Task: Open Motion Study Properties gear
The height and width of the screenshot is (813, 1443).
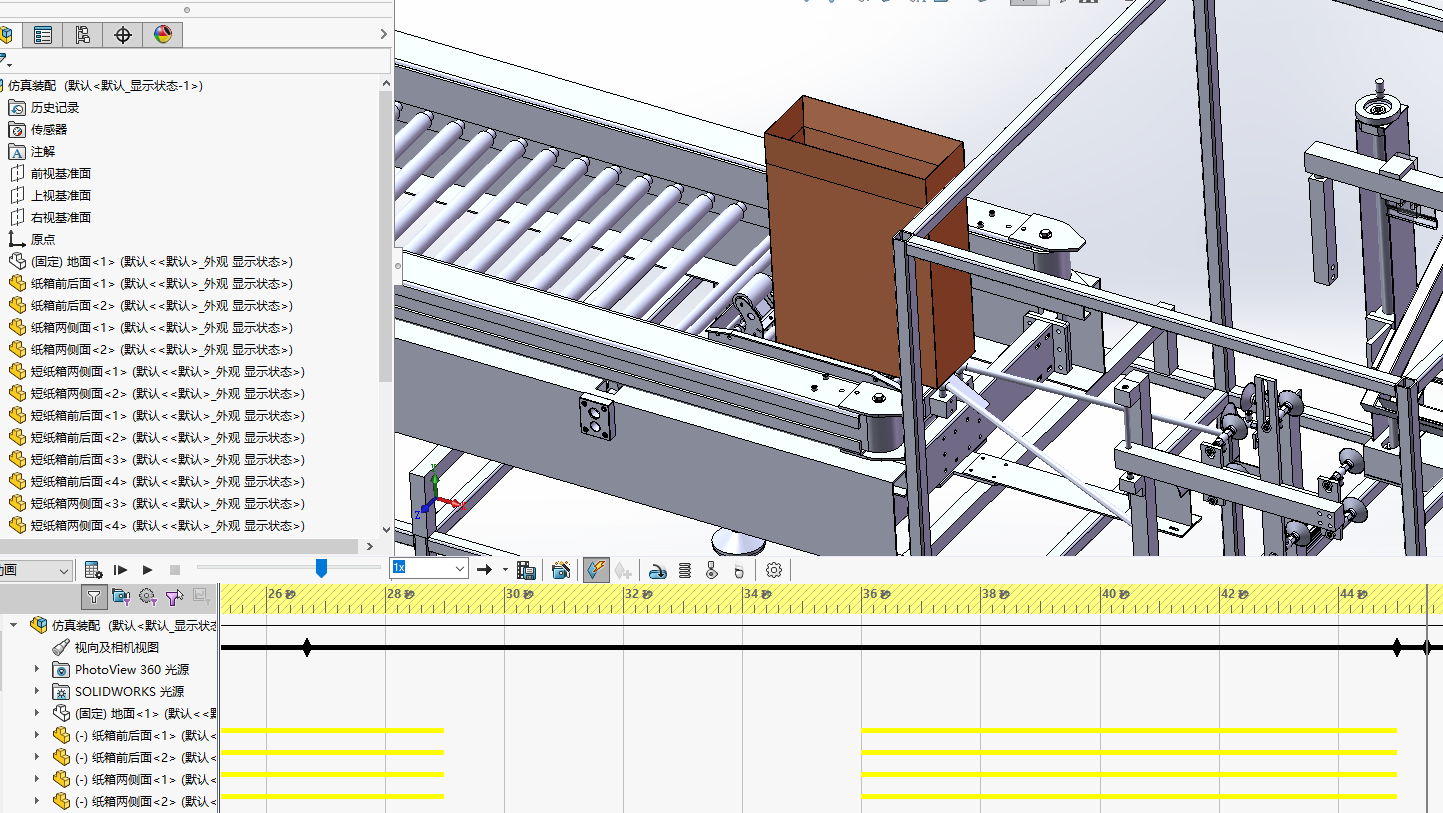Action: [773, 570]
